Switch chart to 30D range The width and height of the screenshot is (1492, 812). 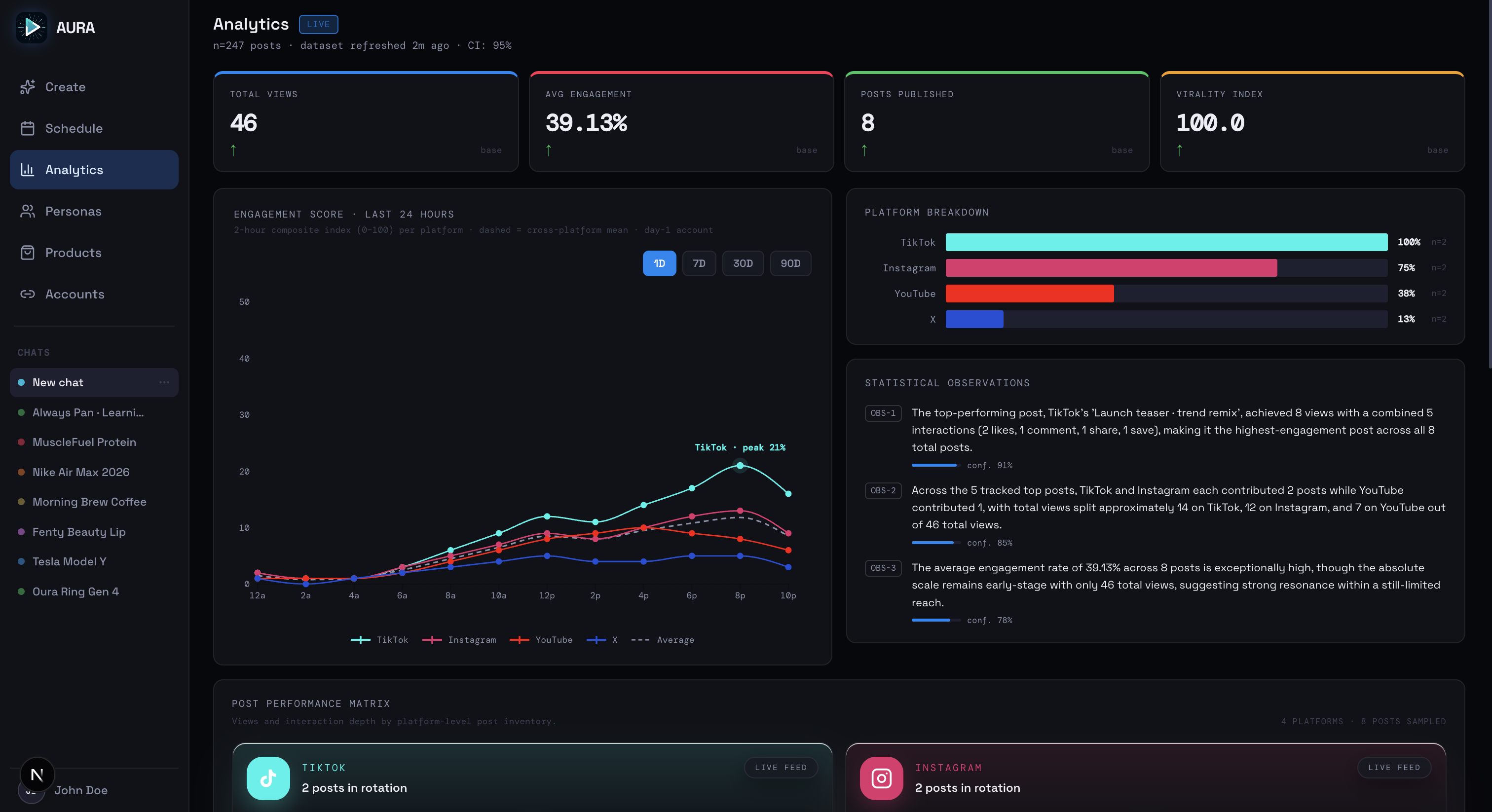pyautogui.click(x=743, y=263)
